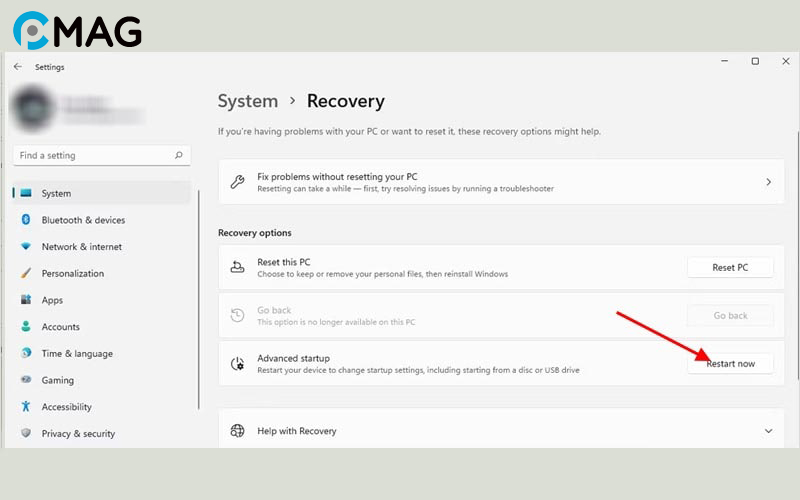The height and width of the screenshot is (500, 800).
Task: Click the Accessibility figure icon
Action: (26, 407)
